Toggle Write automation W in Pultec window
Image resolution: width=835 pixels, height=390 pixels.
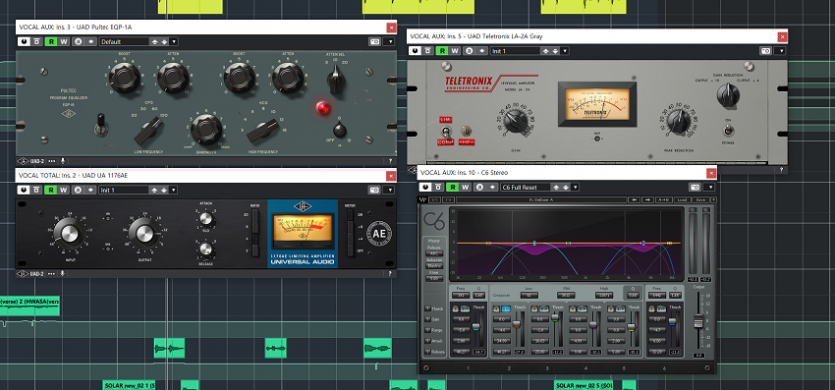point(64,42)
